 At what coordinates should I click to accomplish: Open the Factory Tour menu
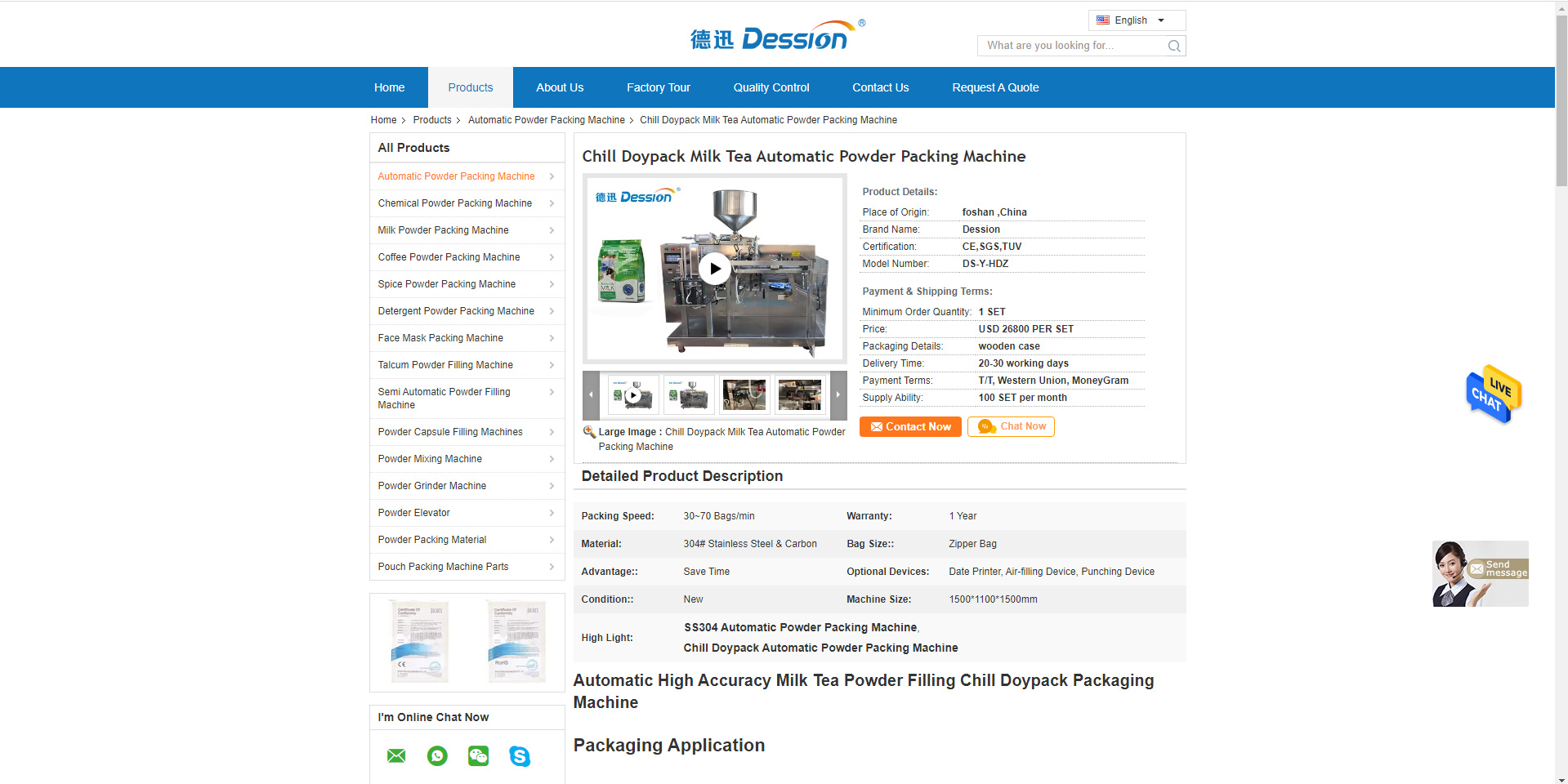[659, 87]
